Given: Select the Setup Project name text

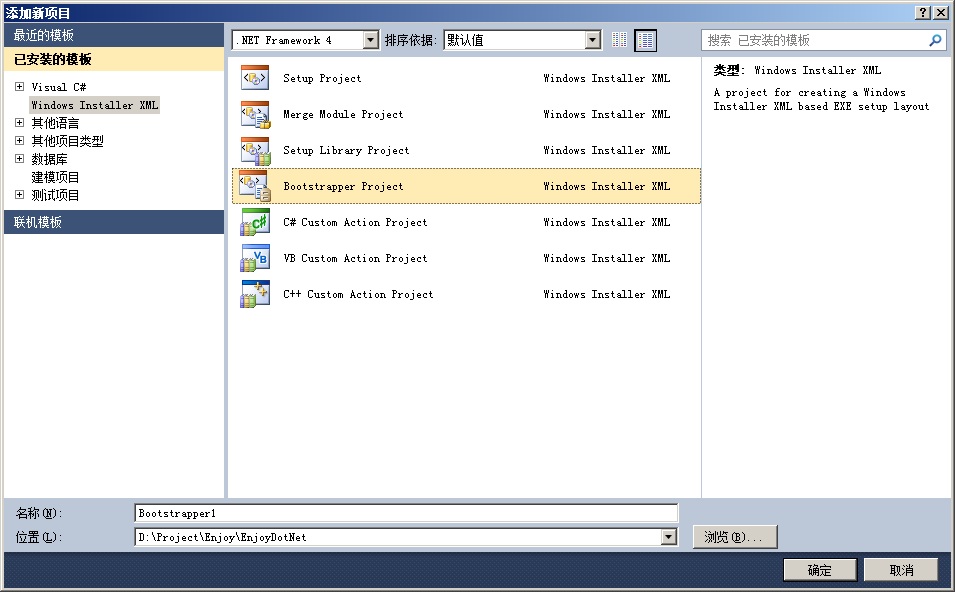Looking at the screenshot, I should [x=322, y=78].
